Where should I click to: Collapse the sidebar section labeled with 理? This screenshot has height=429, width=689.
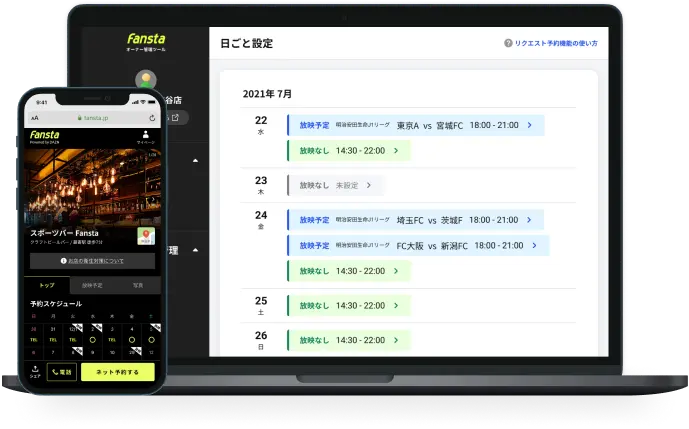195,250
